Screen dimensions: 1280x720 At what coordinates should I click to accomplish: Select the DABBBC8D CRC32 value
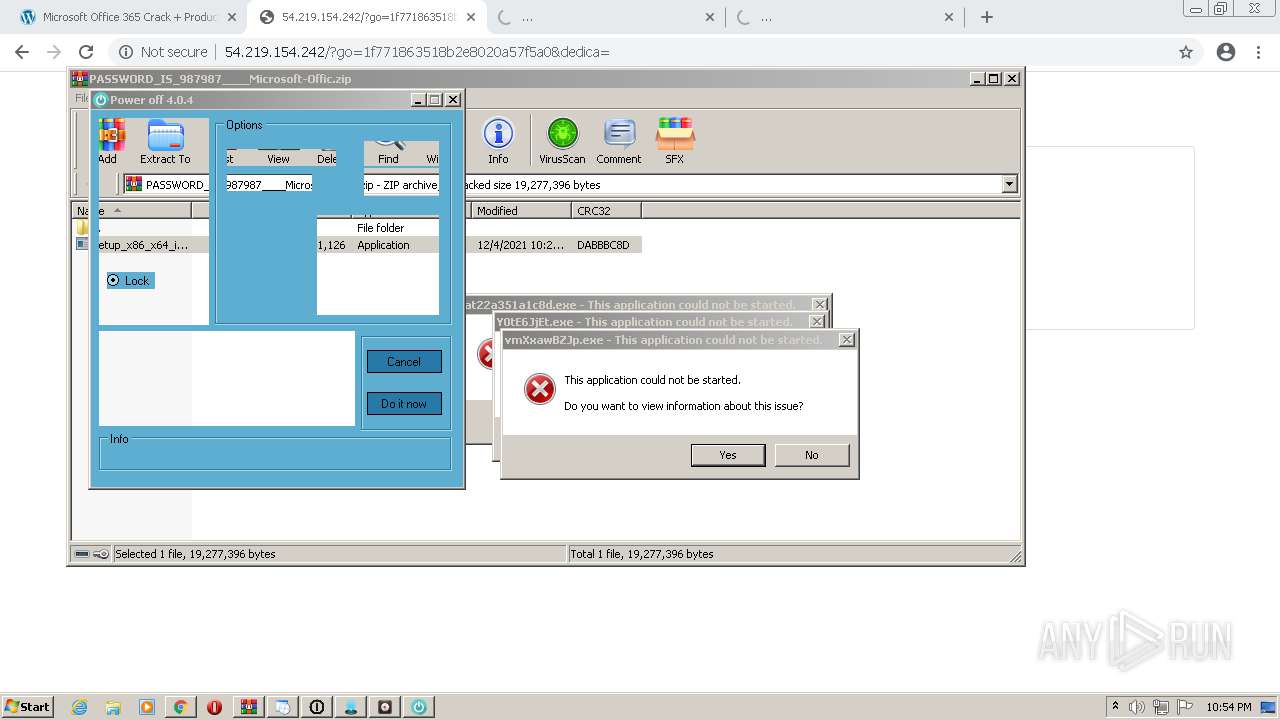[604, 245]
